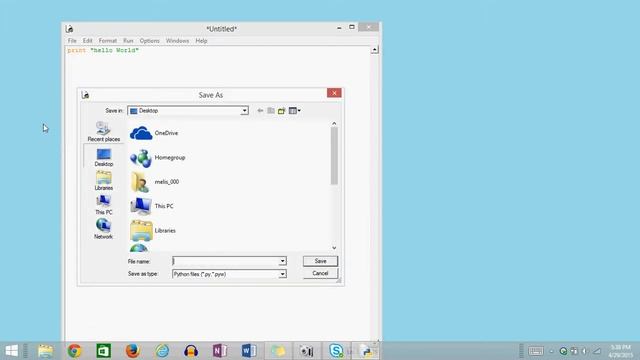640x360 pixels.
Task: Open the Windows Start button
Action: 11,351
